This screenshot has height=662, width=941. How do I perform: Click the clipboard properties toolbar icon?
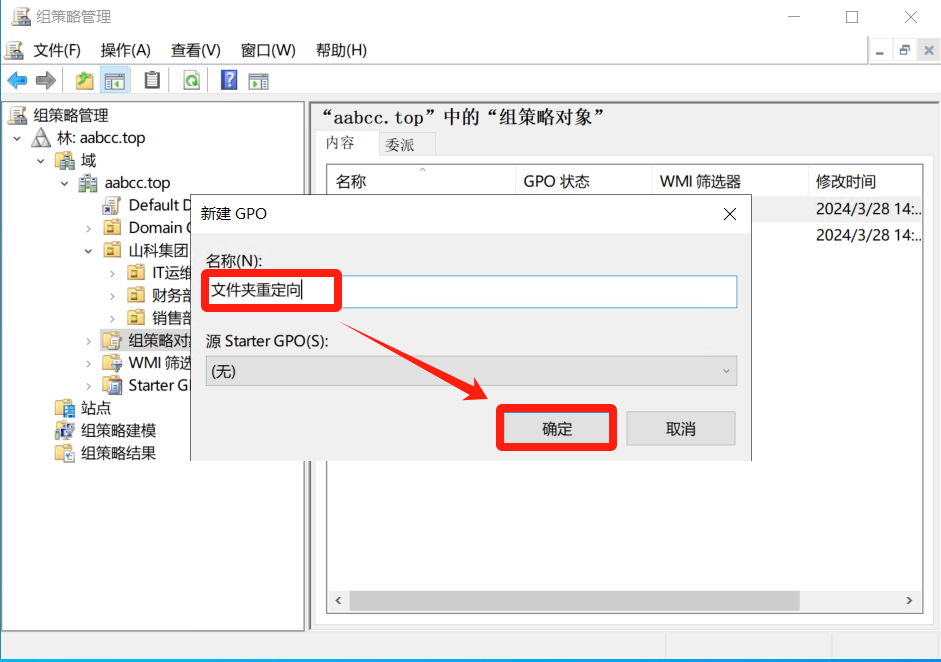coord(152,81)
